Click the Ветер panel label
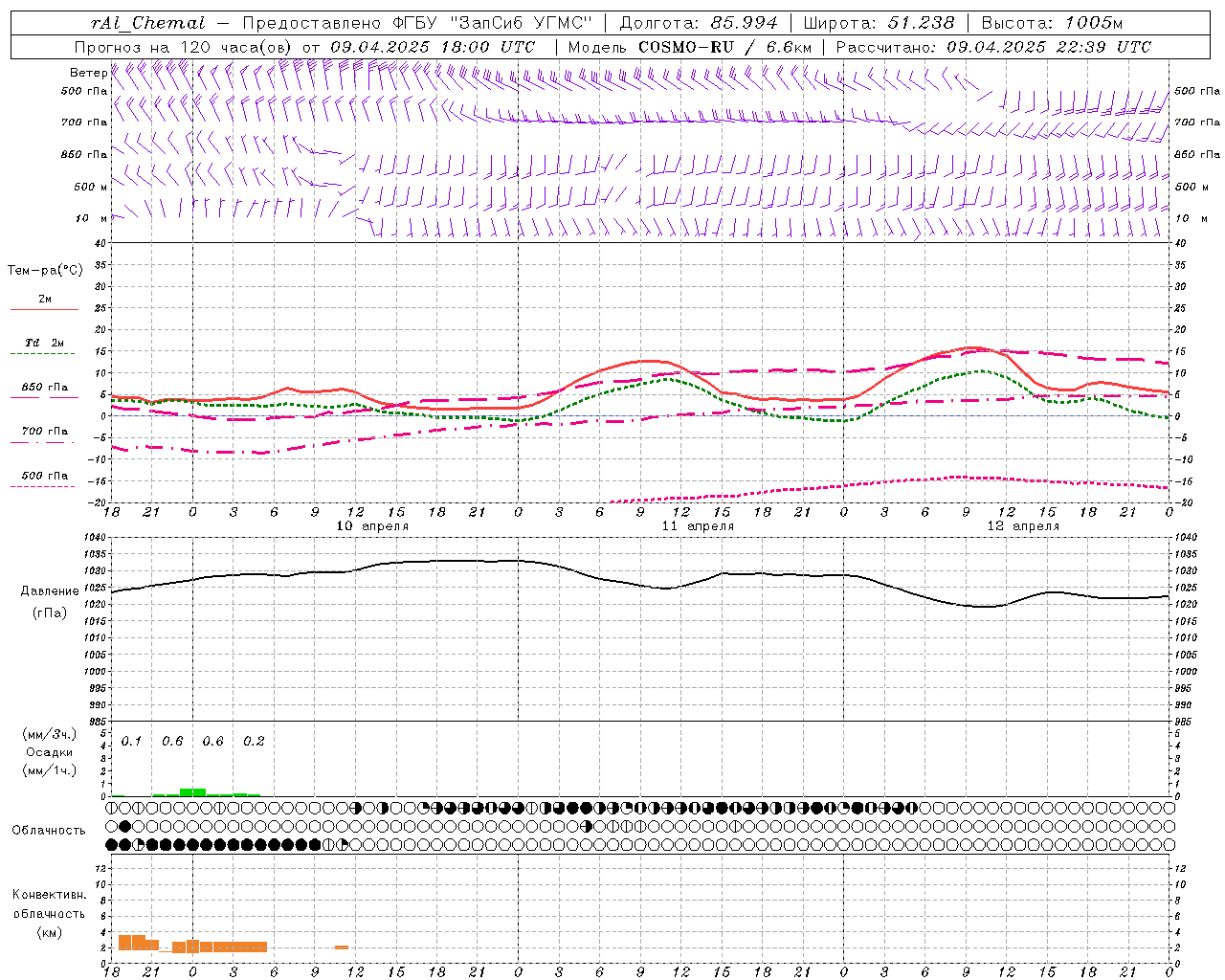1225x980 pixels. [89, 73]
